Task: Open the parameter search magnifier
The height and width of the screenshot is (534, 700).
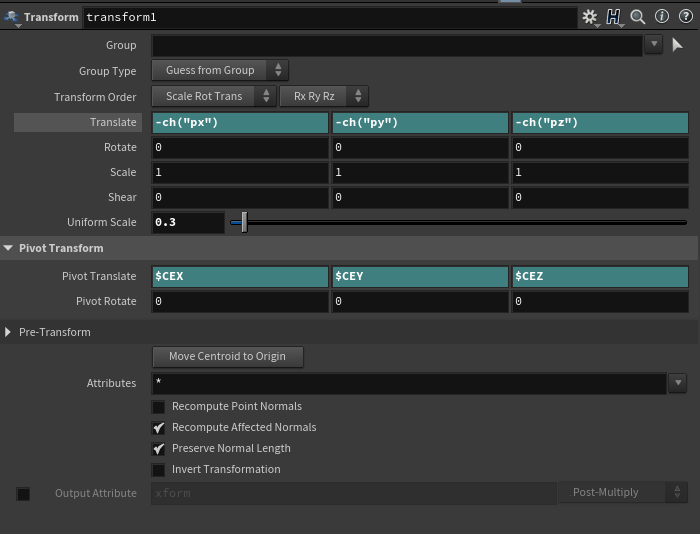Action: click(638, 17)
